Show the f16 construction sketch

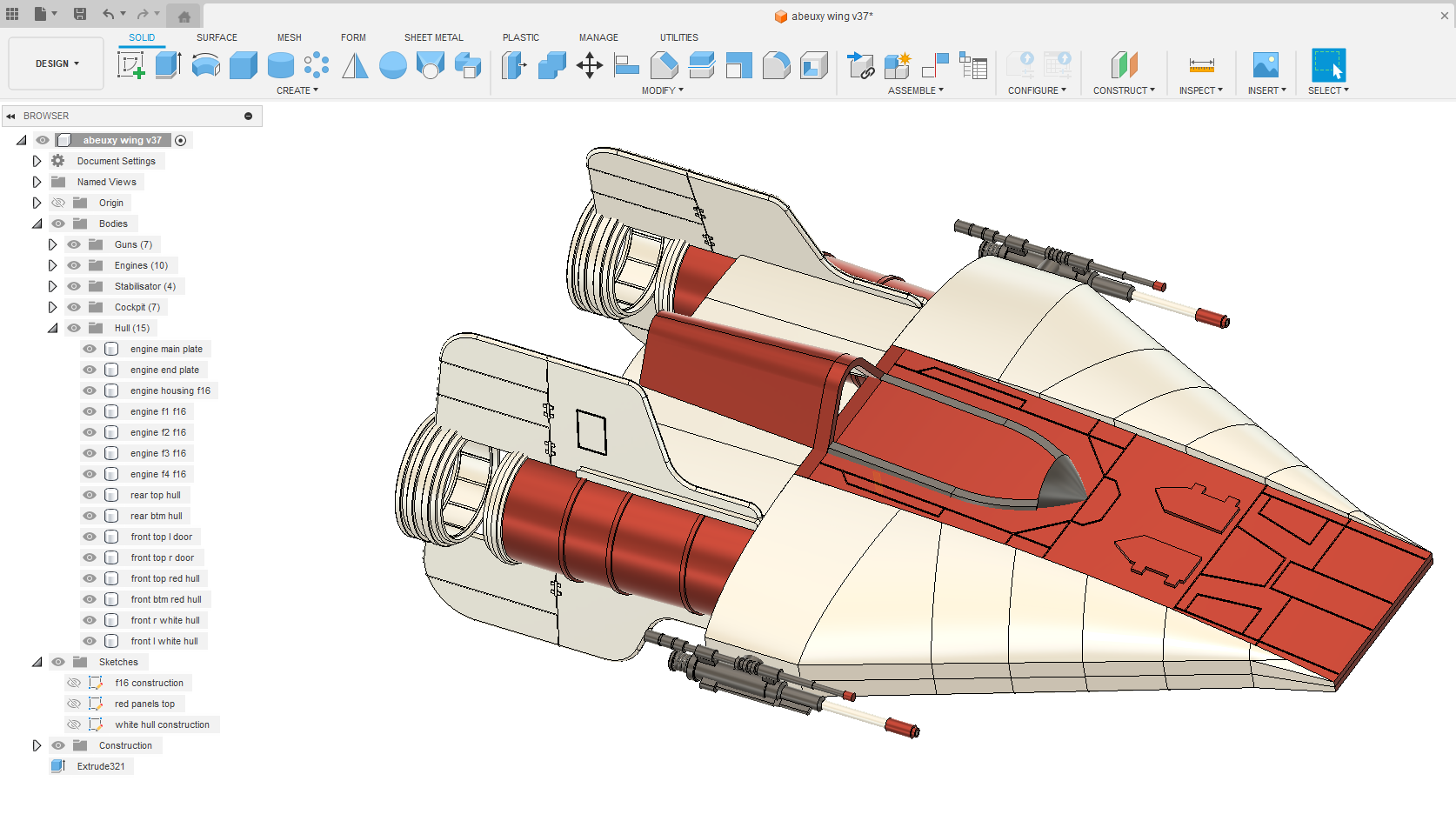[74, 683]
